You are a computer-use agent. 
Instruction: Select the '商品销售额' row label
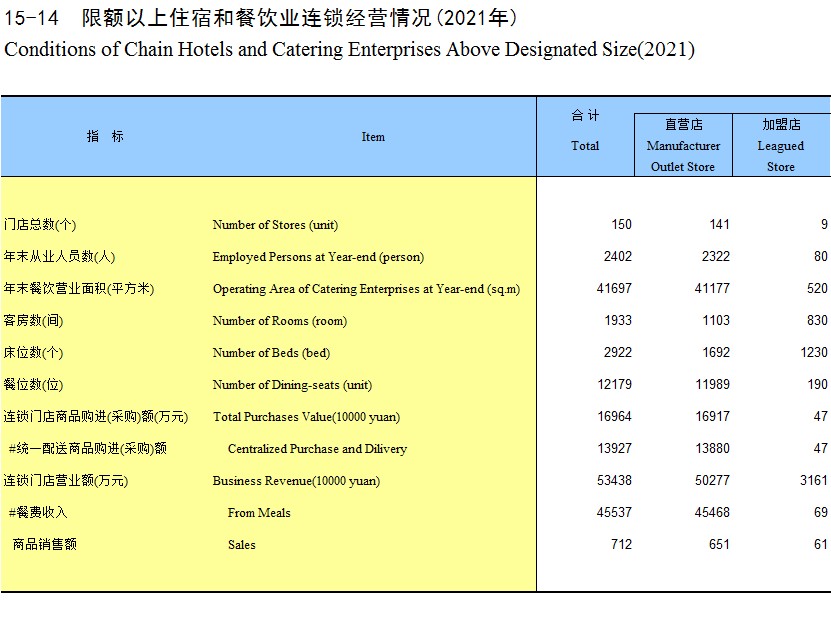45,544
